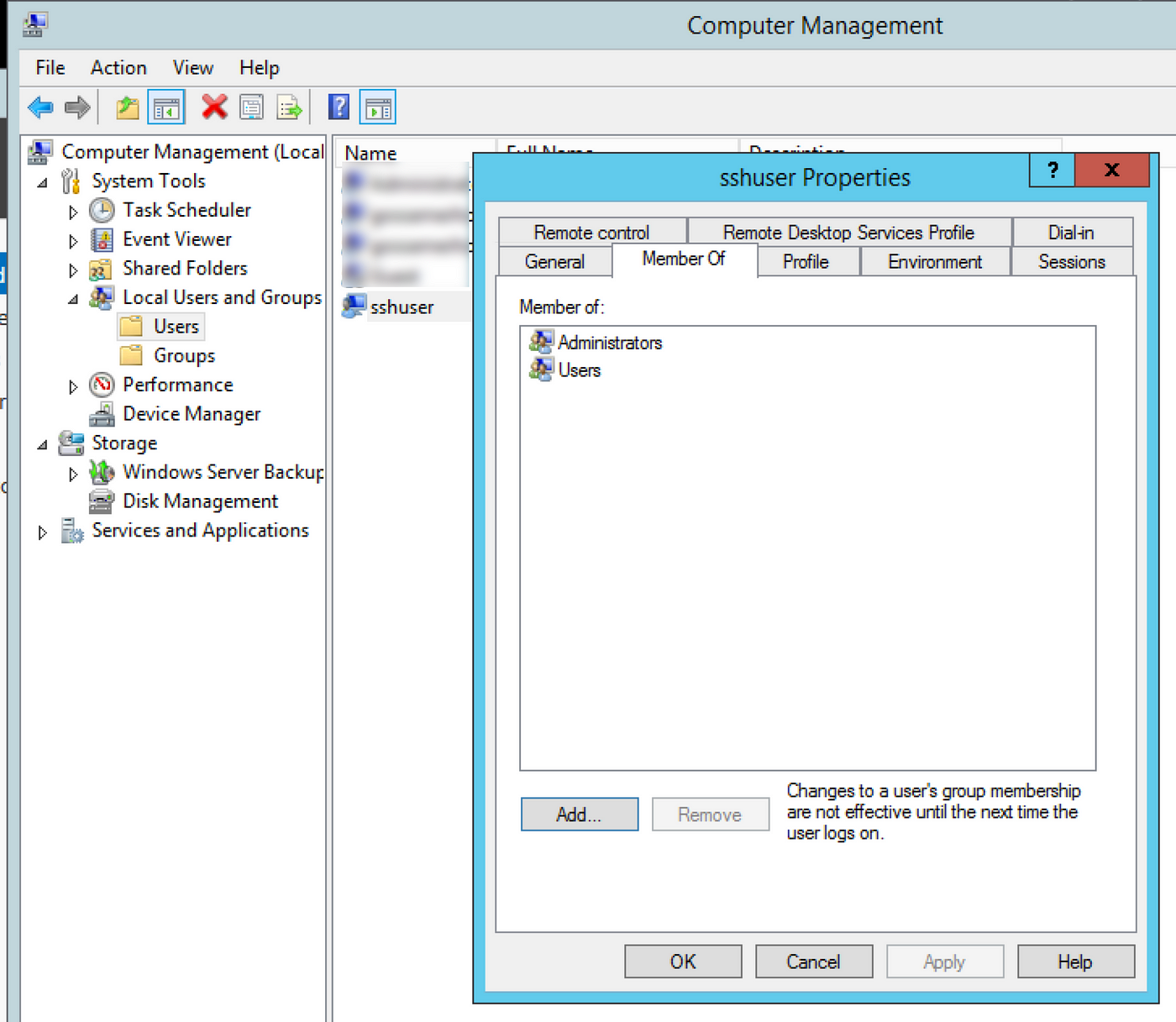Click the Services and Applications icon
This screenshot has width=1176, height=1022.
coord(71,531)
